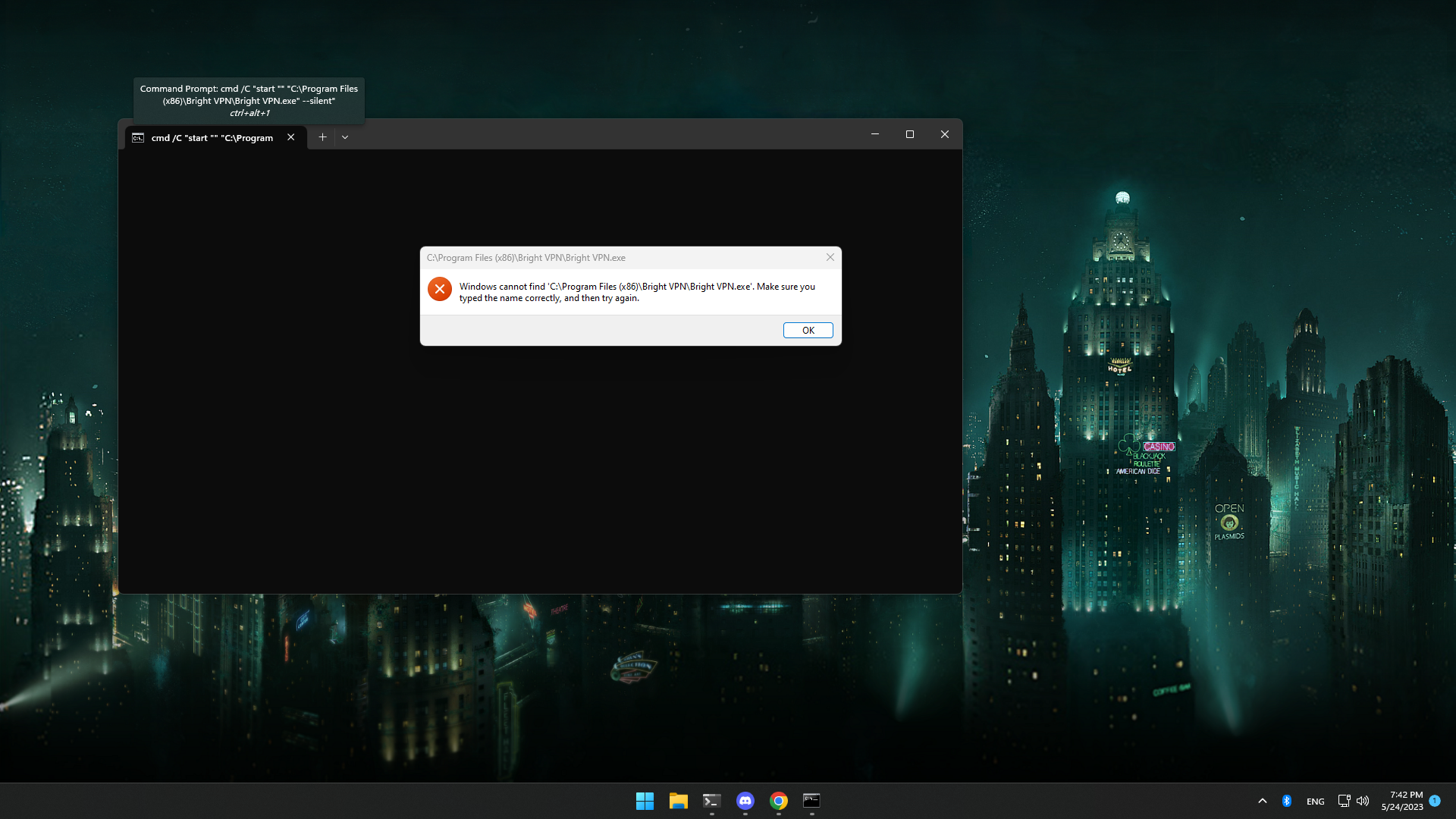Open Windows Terminal taskbar icon

711,801
